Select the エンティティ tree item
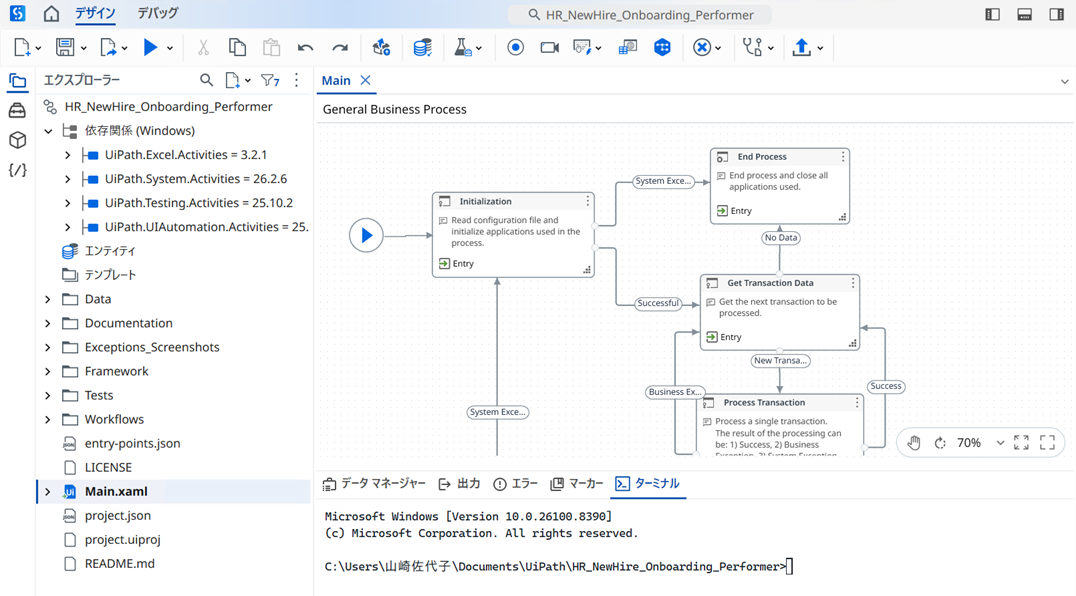Screen dimensions: 1076x596 pos(110,251)
